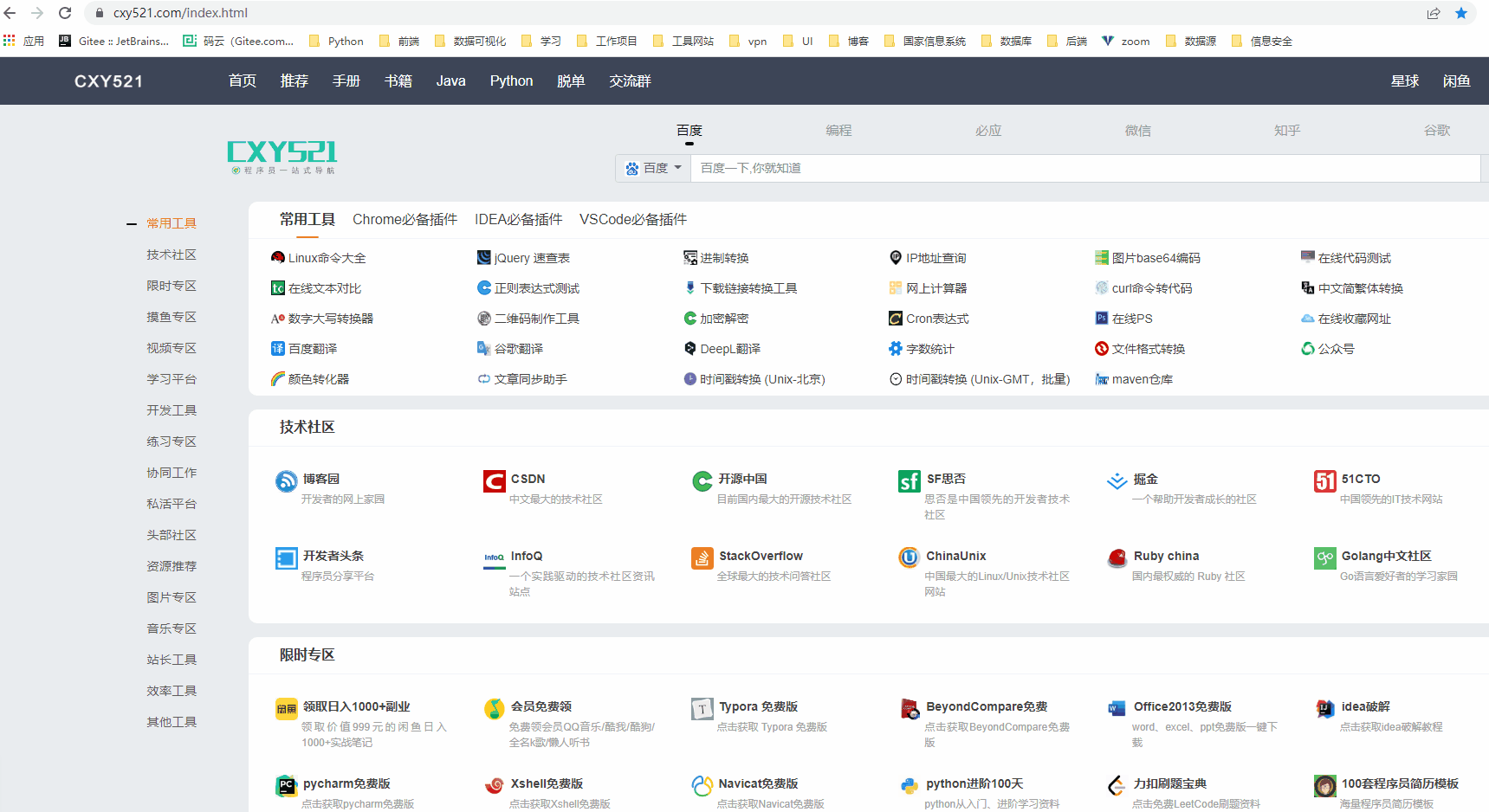The width and height of the screenshot is (1489, 812).
Task: Click the browser address bar URL
Action: [x=180, y=13]
